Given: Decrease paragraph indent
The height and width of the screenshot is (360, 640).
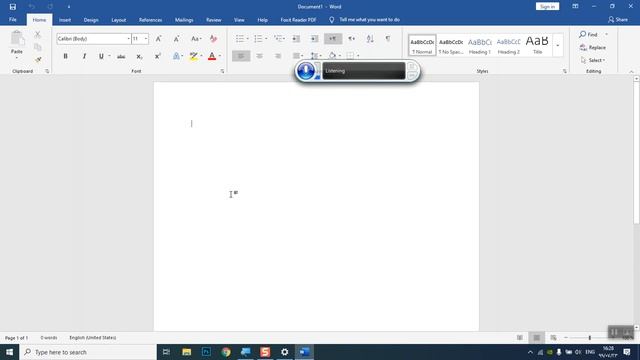Looking at the screenshot, I should pyautogui.click(x=296, y=39).
